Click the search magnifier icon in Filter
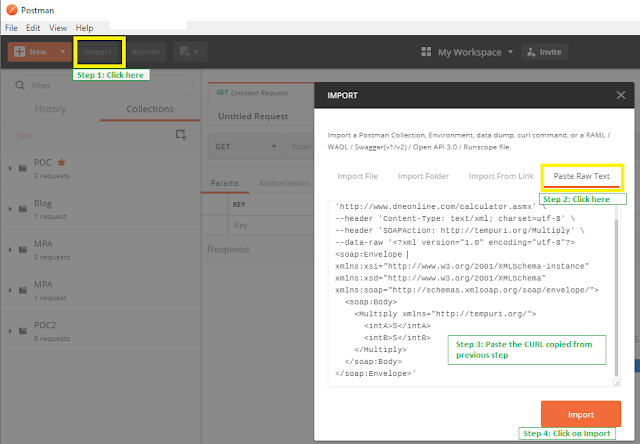The height and width of the screenshot is (444, 640). [20, 85]
